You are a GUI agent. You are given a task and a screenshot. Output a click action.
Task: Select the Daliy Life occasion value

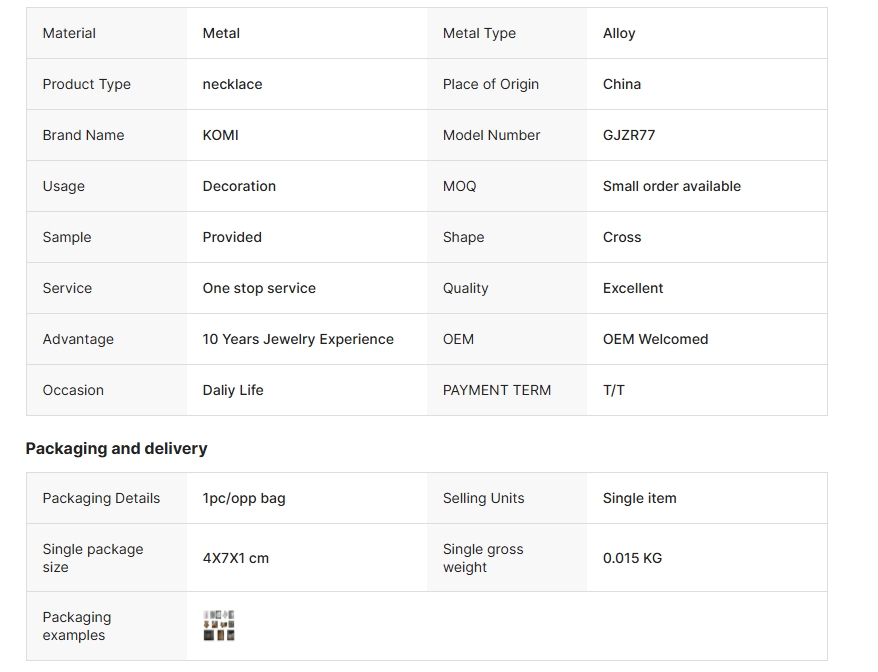click(232, 390)
